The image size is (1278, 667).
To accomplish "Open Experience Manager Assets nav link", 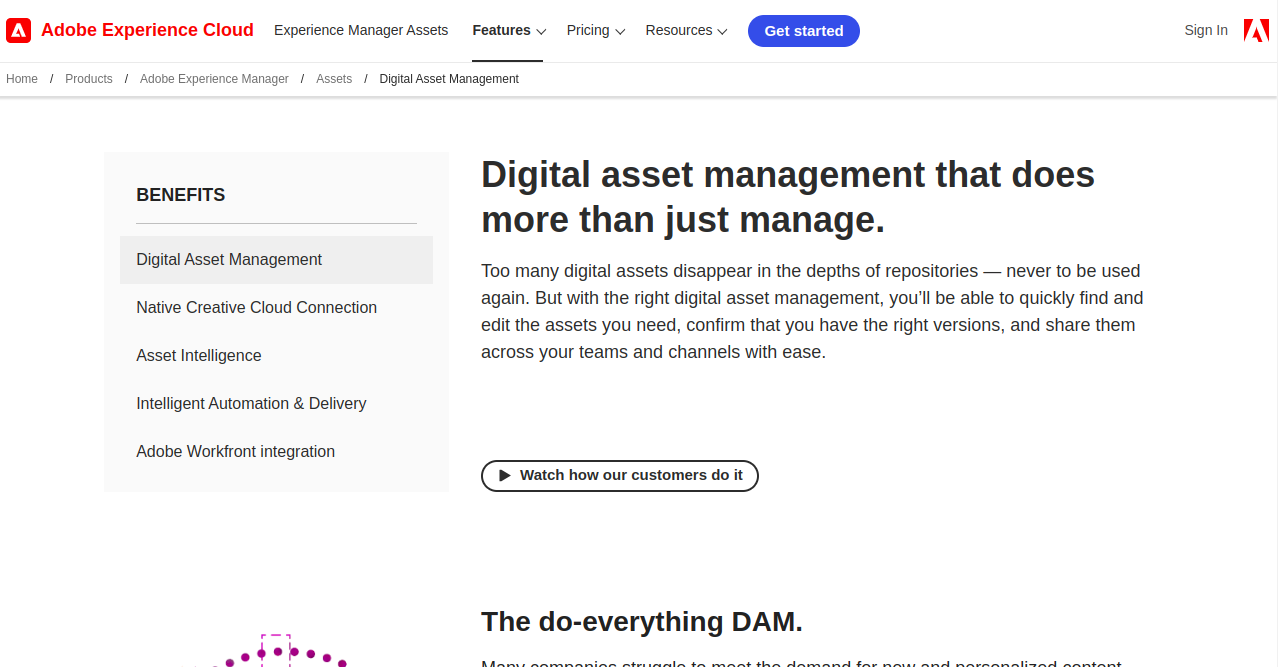I will point(361,30).
